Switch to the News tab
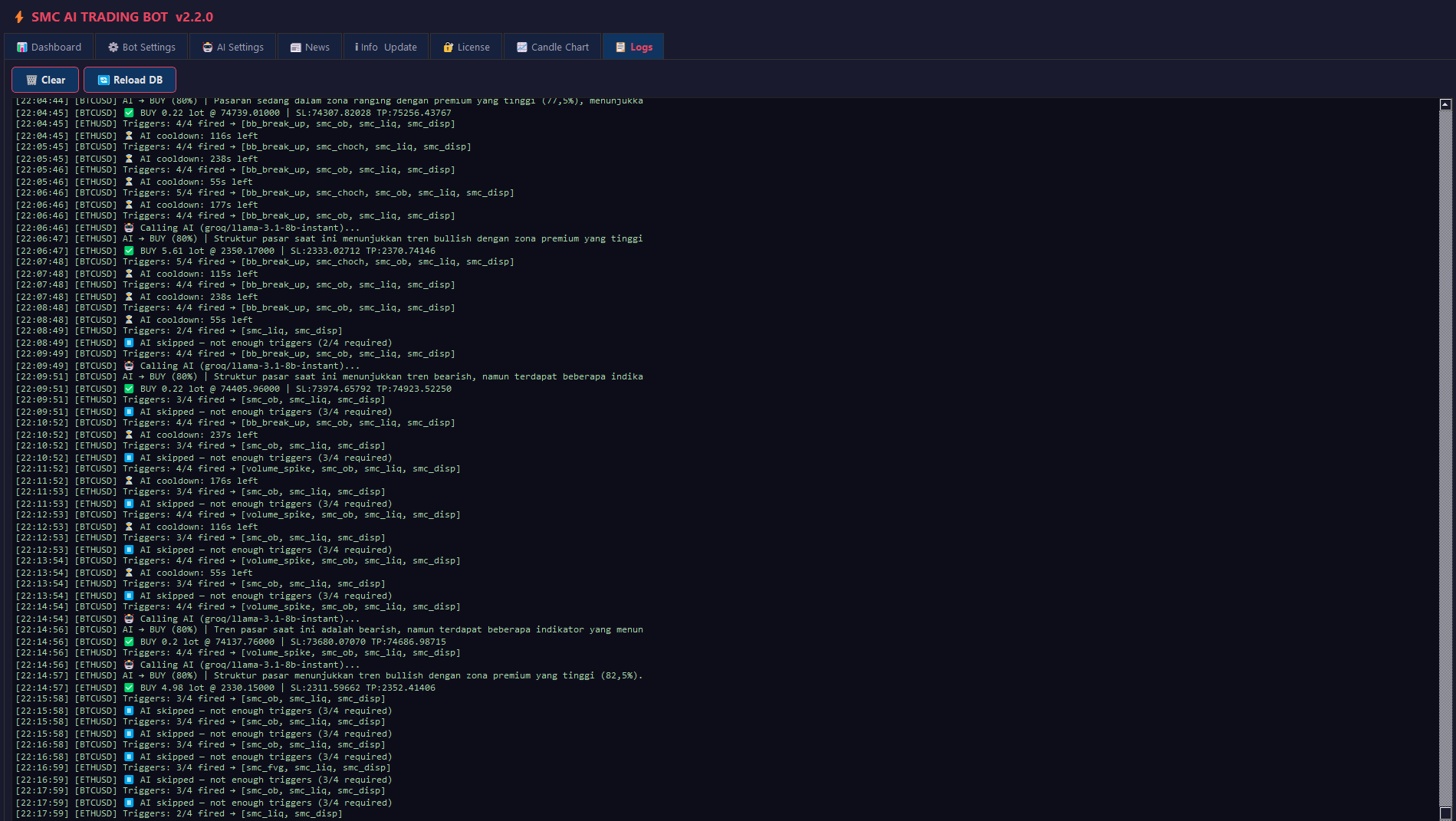The image size is (1456, 821). pos(310,47)
